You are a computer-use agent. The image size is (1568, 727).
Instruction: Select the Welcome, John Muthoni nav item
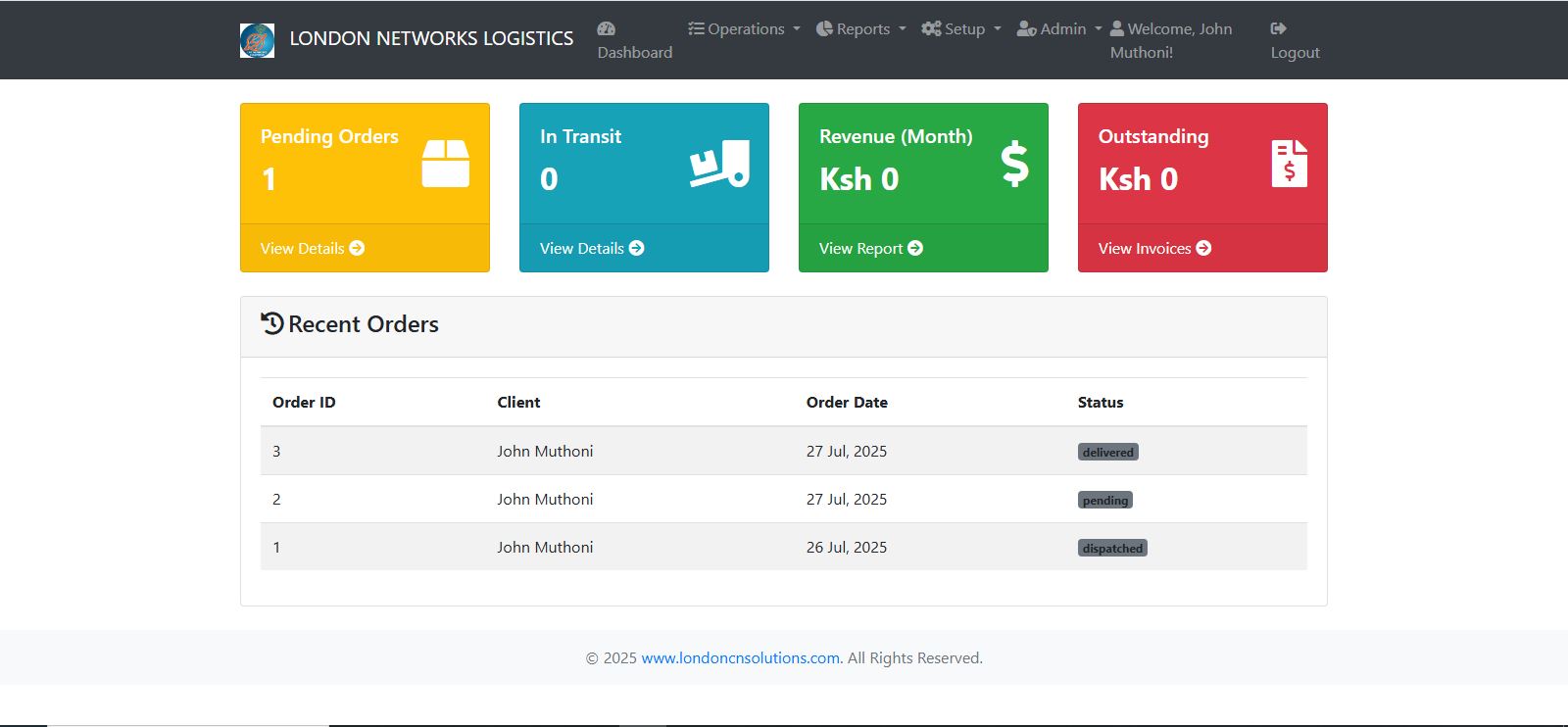click(1170, 40)
